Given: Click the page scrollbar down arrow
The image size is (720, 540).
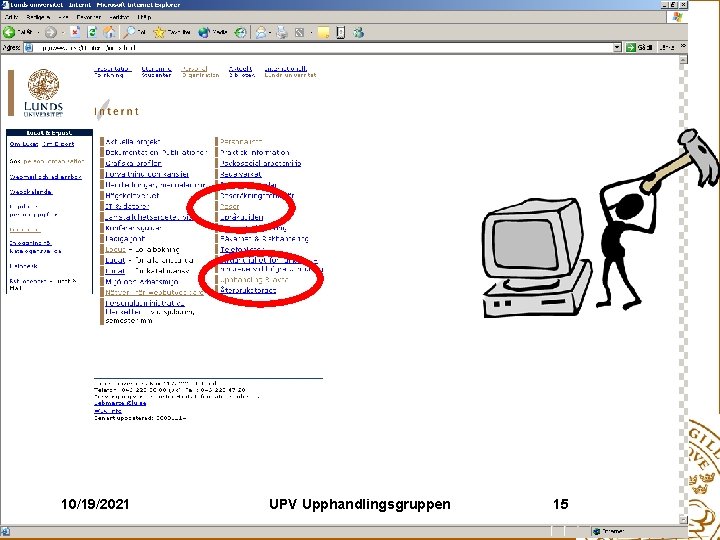Looking at the screenshot, I should 683,519.
